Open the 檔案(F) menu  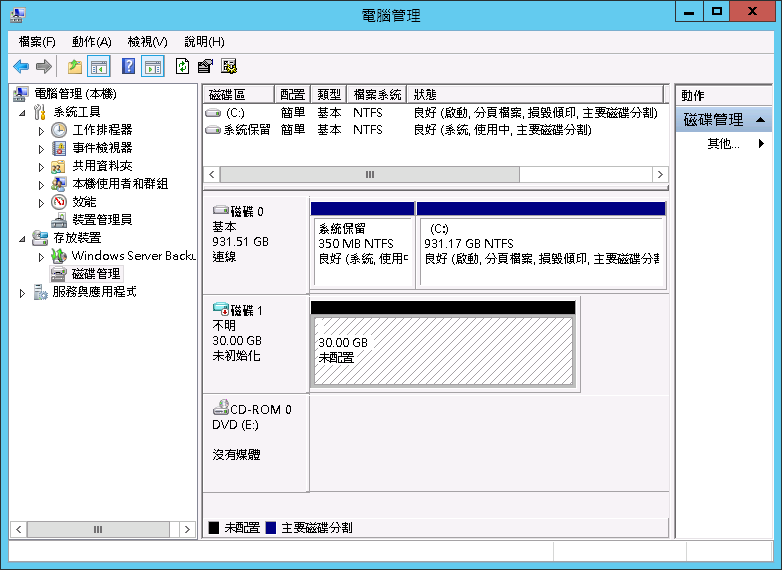pyautogui.click(x=37, y=42)
